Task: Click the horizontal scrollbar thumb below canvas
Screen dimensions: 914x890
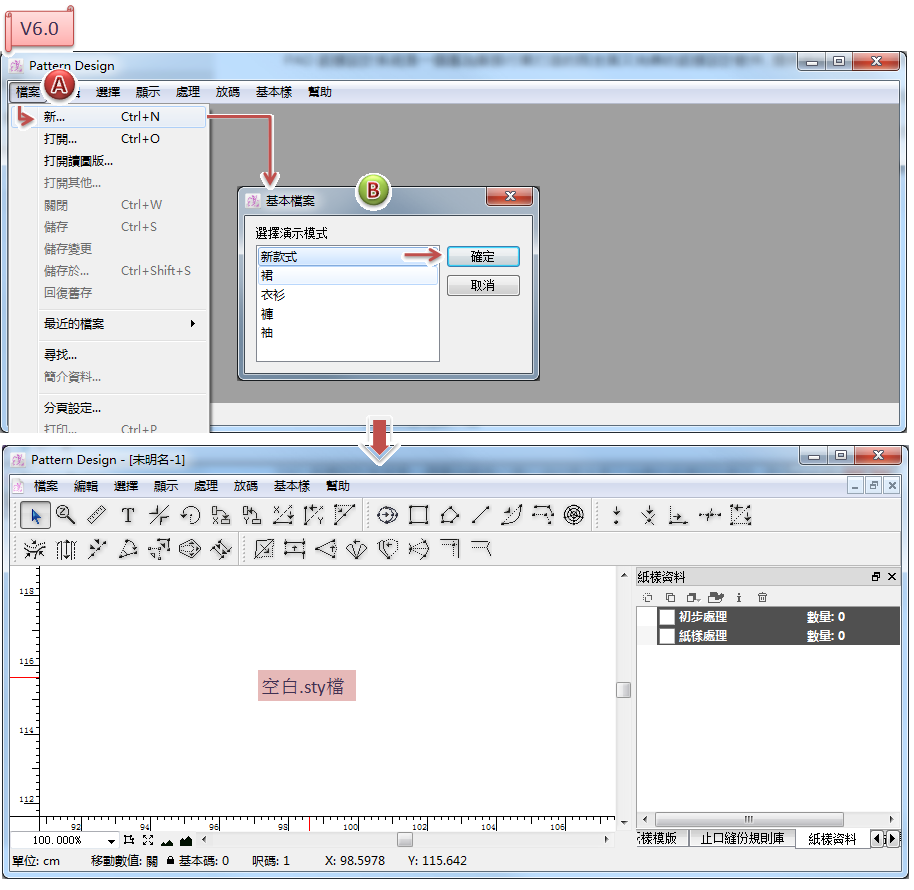Action: 404,840
